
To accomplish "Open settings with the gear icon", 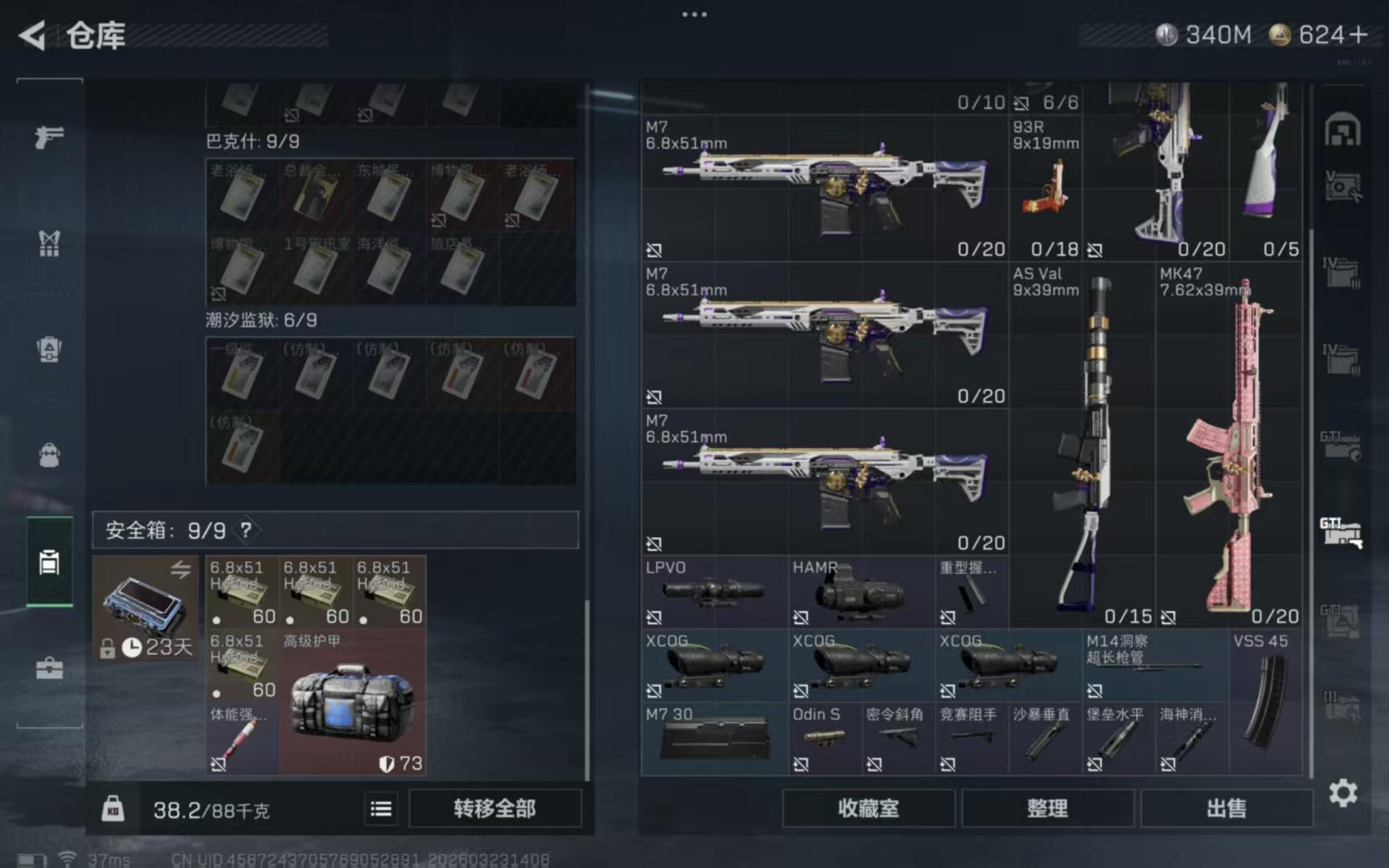I will coord(1343,793).
